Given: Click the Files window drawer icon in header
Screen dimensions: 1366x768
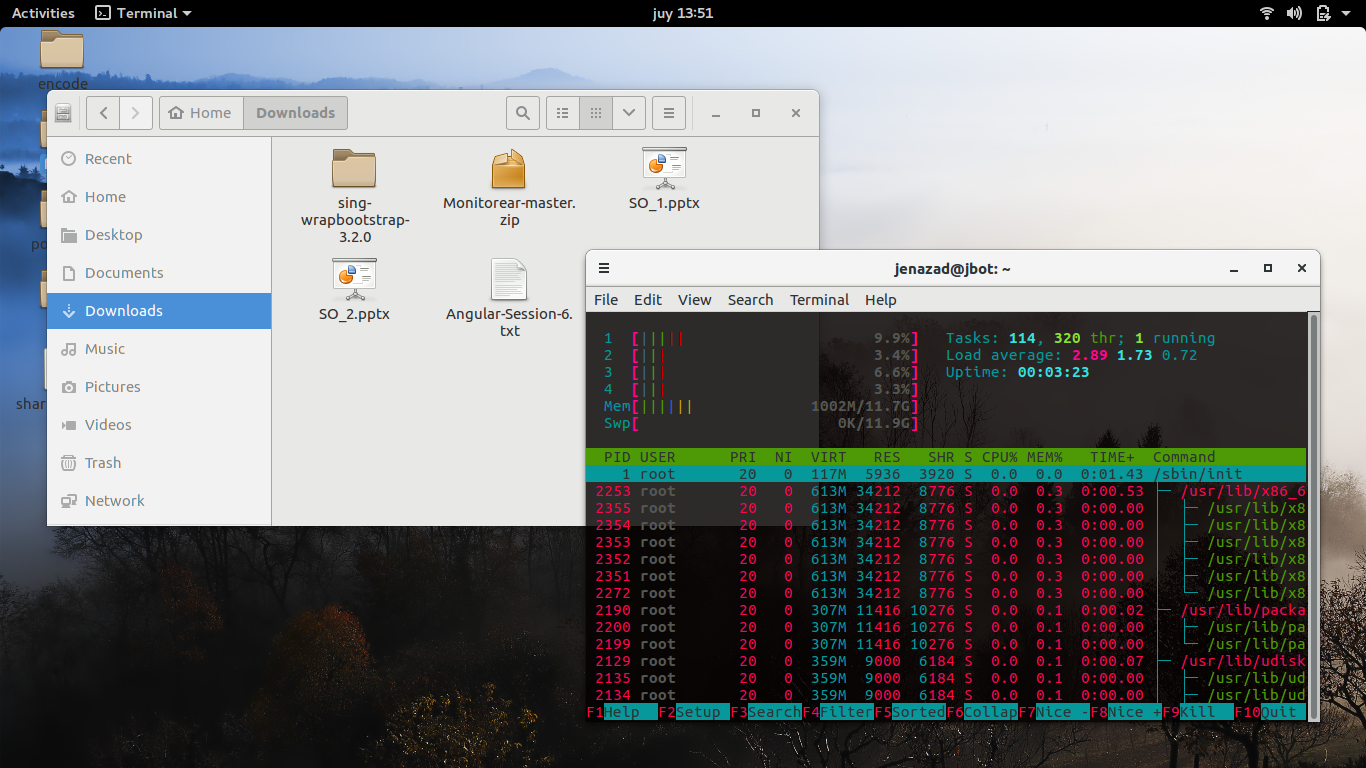Looking at the screenshot, I should (x=63, y=113).
